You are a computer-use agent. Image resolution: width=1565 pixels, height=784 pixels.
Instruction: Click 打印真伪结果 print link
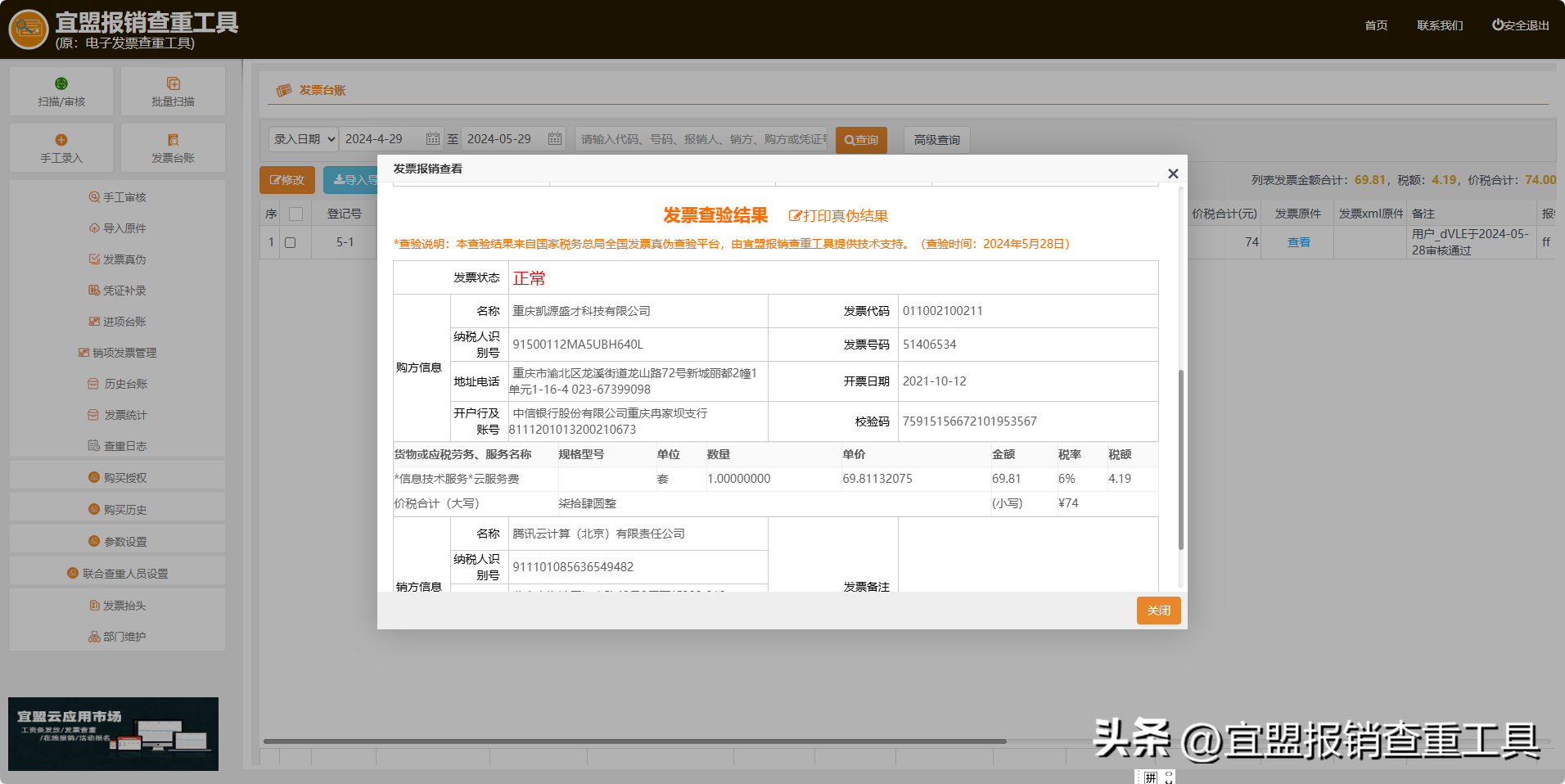[x=838, y=216]
